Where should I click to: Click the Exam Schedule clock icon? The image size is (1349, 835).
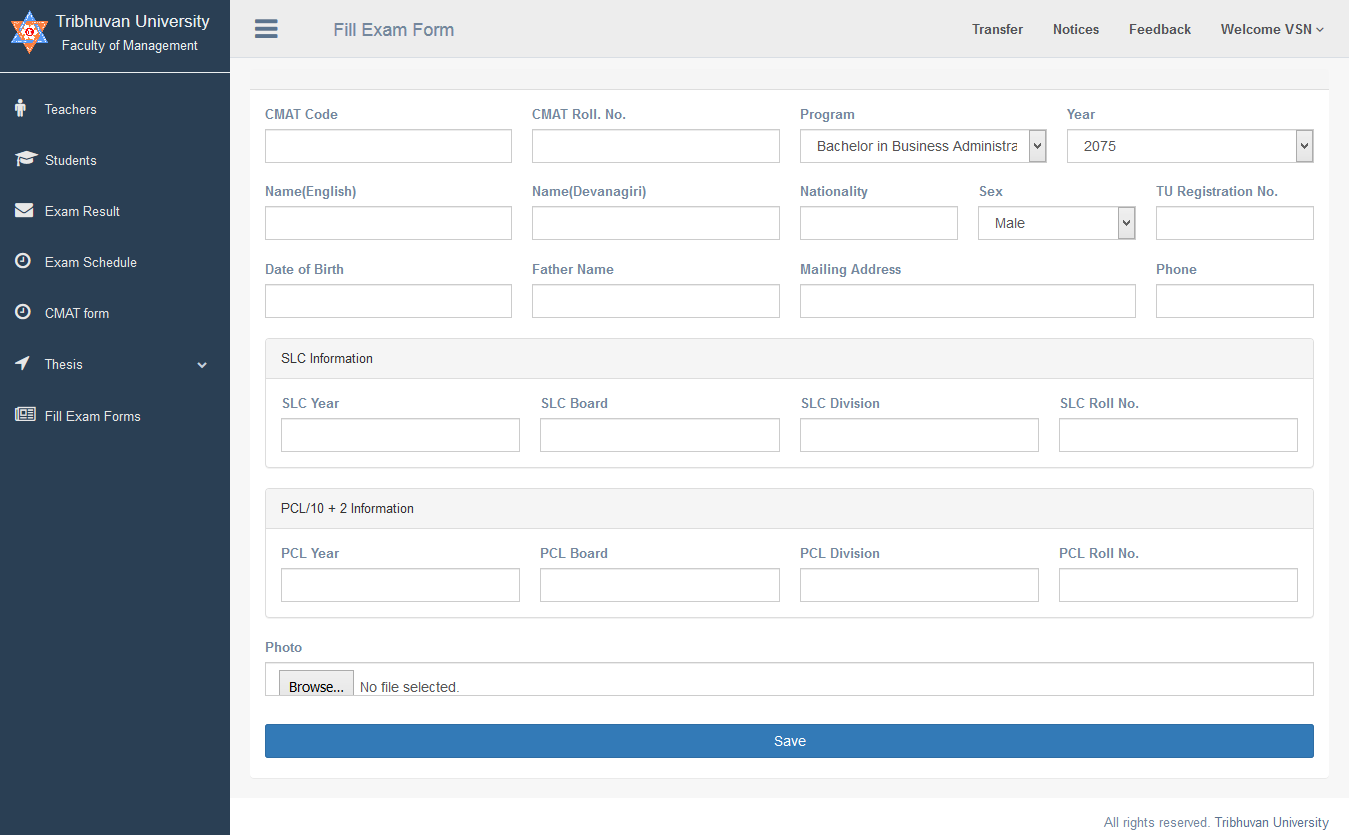pos(23,261)
